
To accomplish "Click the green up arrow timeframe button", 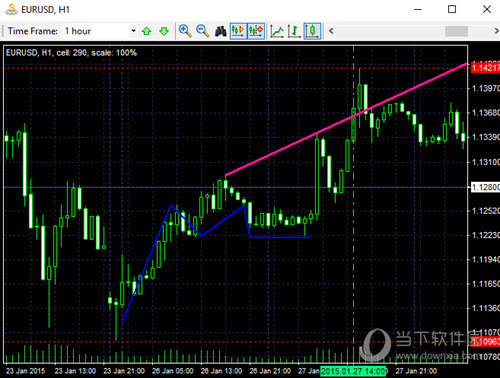I will click(146, 31).
